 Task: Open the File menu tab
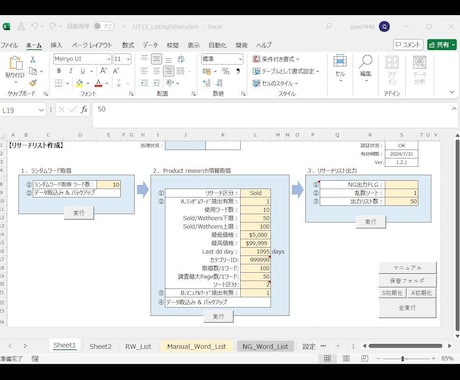click(9, 45)
